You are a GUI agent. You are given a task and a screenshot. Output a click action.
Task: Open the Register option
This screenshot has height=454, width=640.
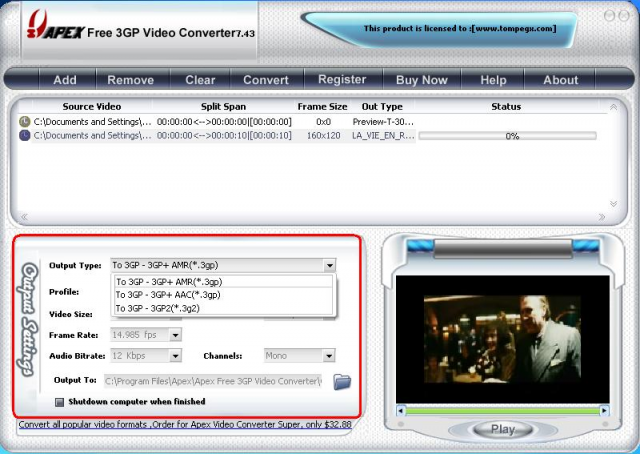(x=342, y=79)
